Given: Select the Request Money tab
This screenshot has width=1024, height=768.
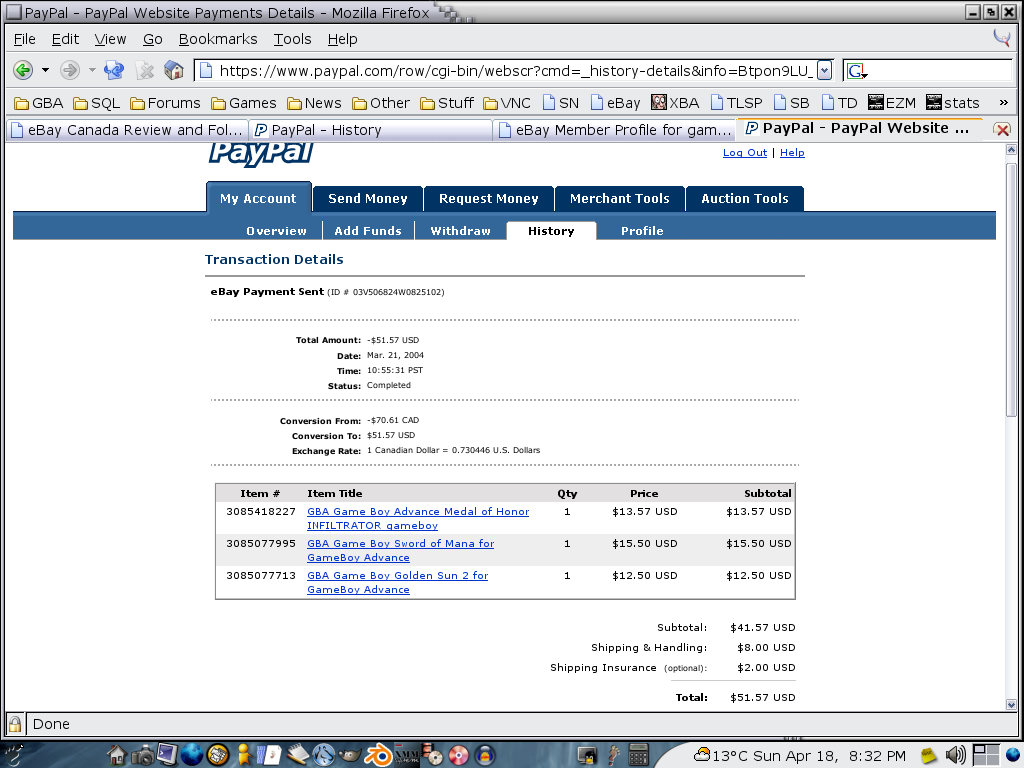Looking at the screenshot, I should (488, 199).
